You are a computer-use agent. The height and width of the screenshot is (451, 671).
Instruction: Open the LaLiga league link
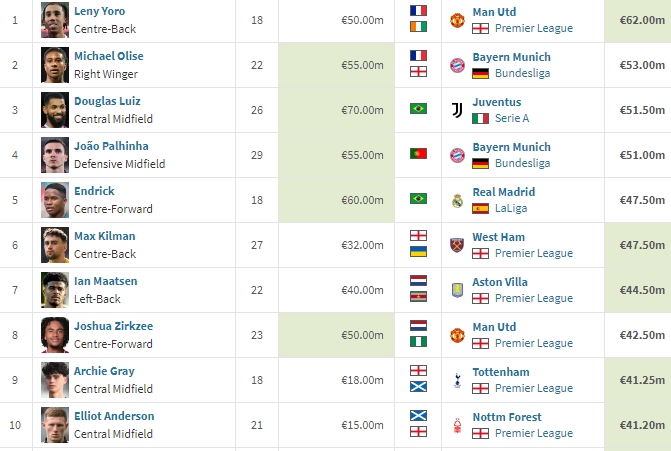(511, 208)
